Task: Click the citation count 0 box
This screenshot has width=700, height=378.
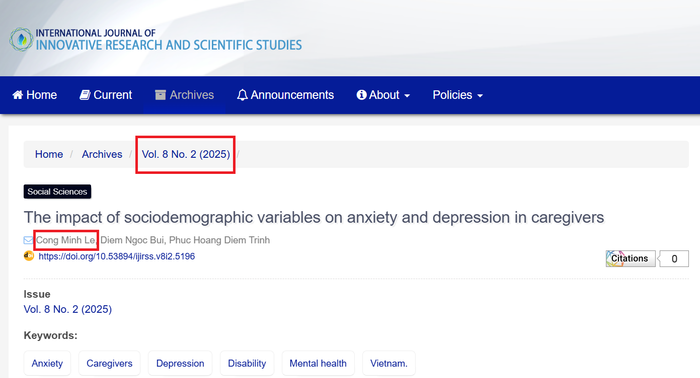Action: pos(674,258)
